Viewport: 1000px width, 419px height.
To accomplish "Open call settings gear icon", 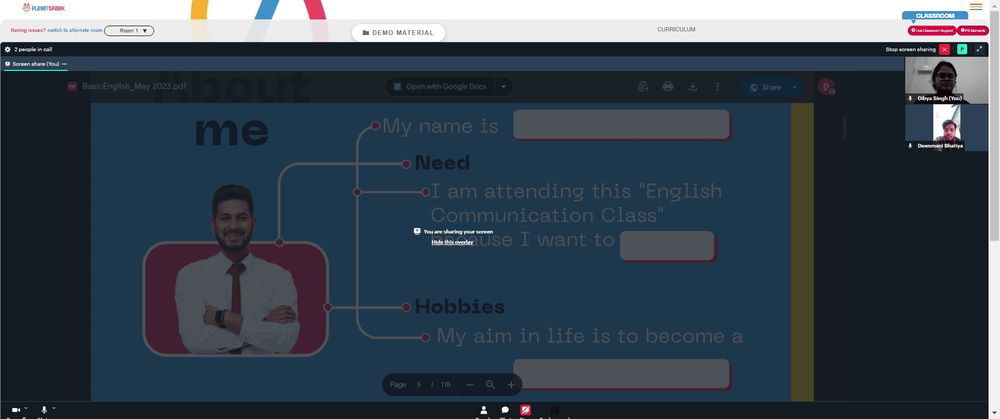I will 8,49.
